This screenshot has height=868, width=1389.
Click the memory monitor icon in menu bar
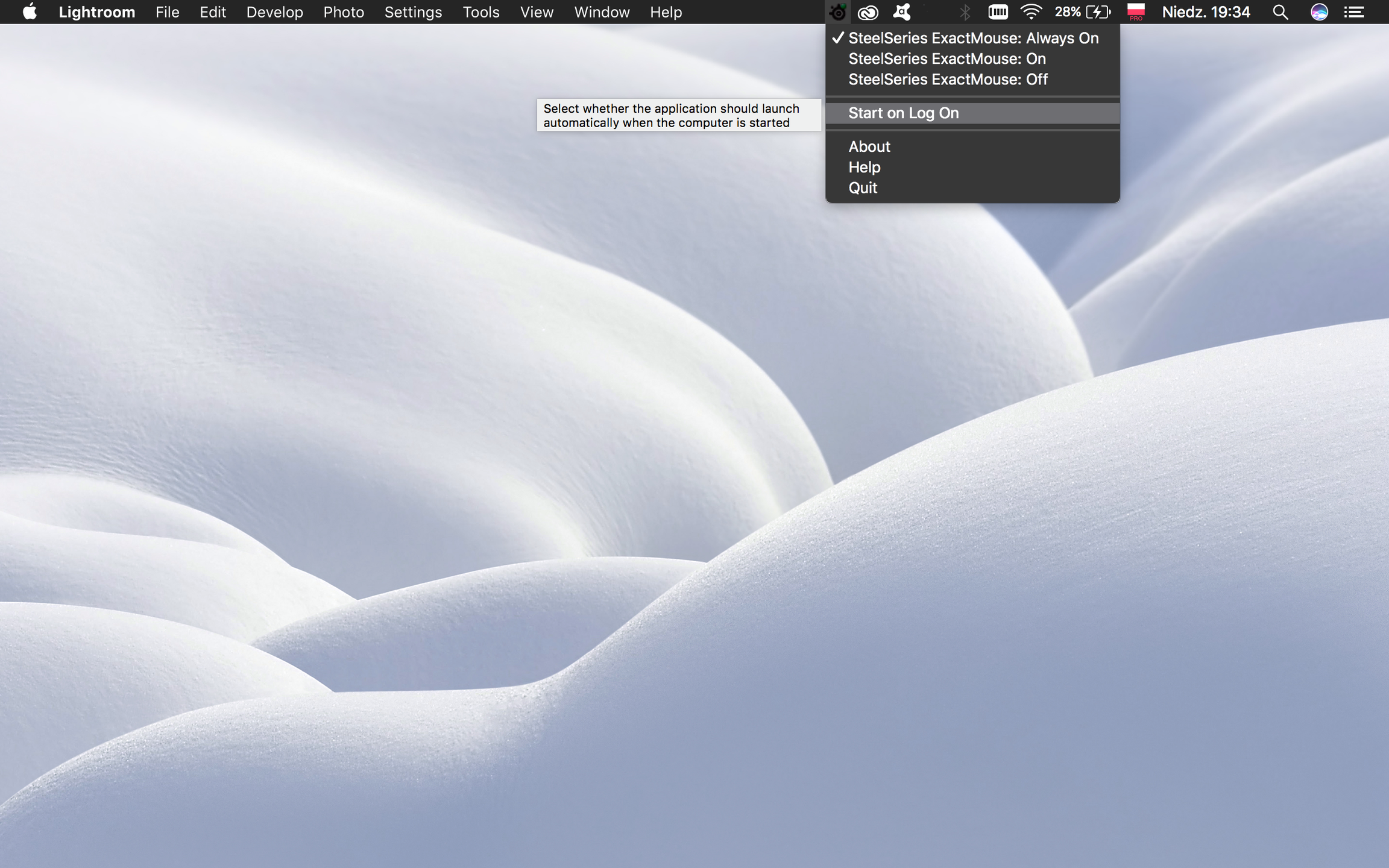tap(998, 12)
